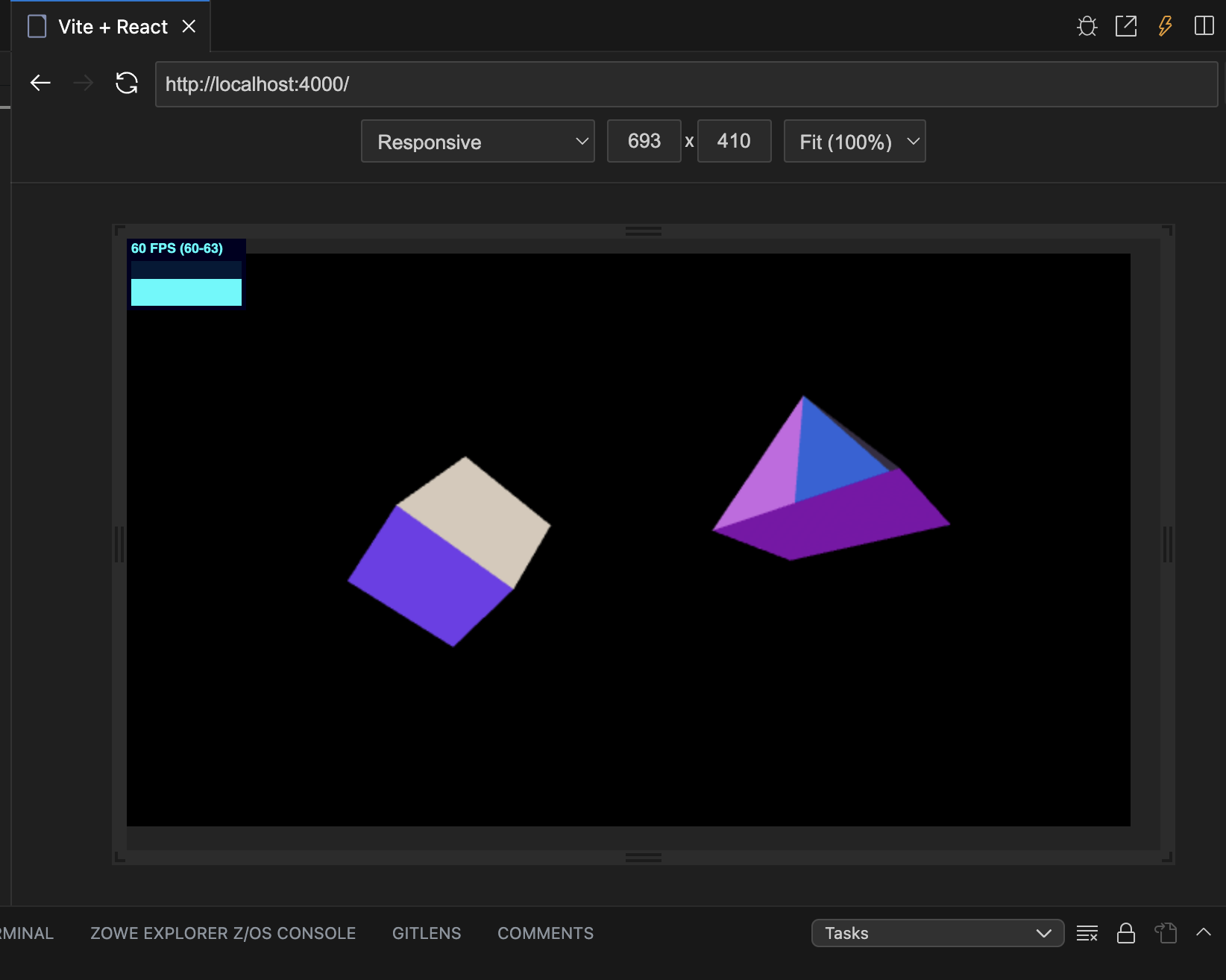Open the Responsive device dropdown
This screenshot has width=1226, height=980.
point(477,142)
